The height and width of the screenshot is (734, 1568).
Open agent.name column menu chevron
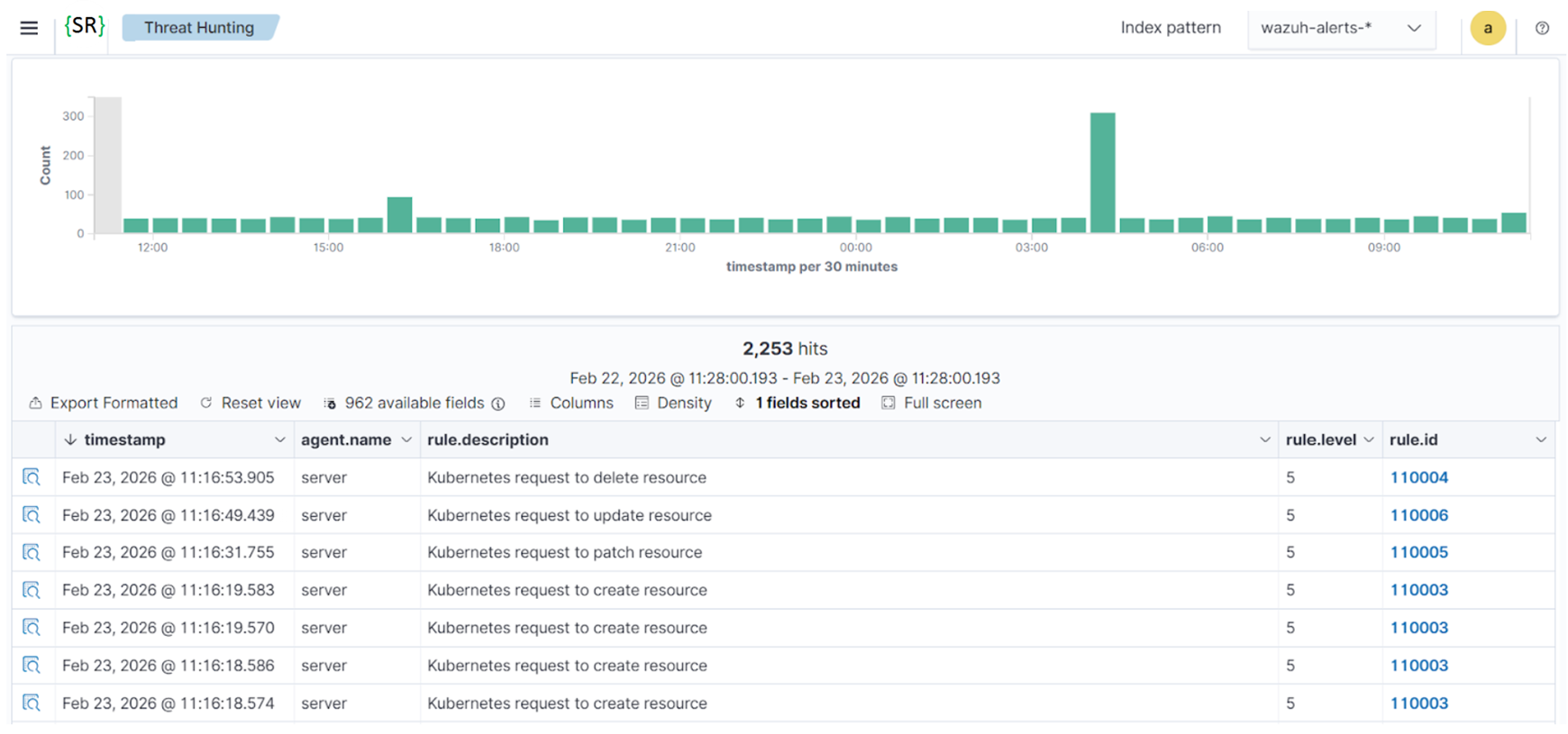coord(406,439)
